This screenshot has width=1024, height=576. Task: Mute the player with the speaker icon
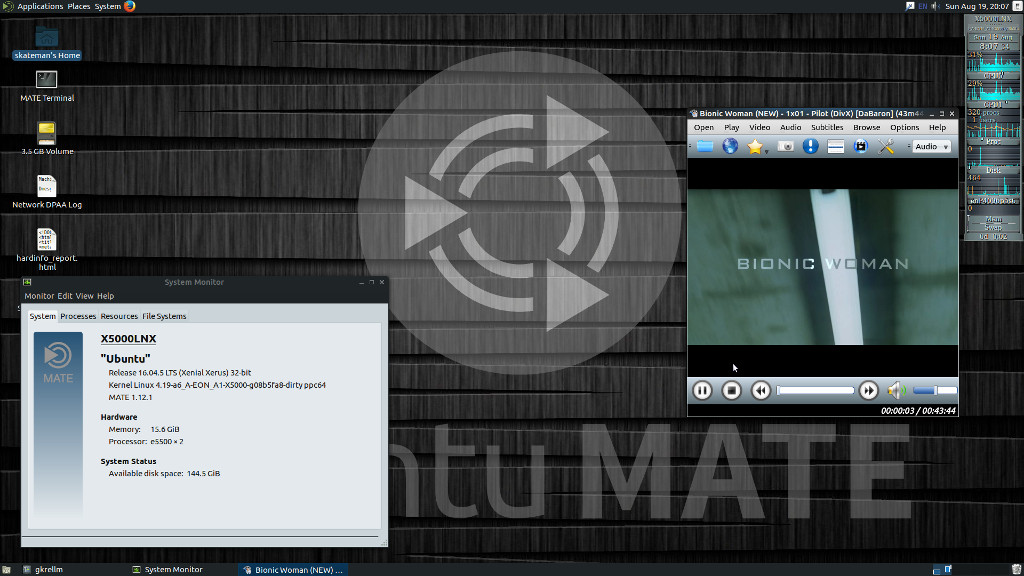coord(896,391)
